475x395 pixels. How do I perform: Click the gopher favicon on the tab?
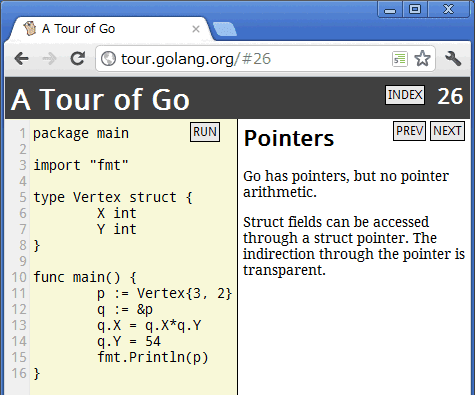point(30,29)
